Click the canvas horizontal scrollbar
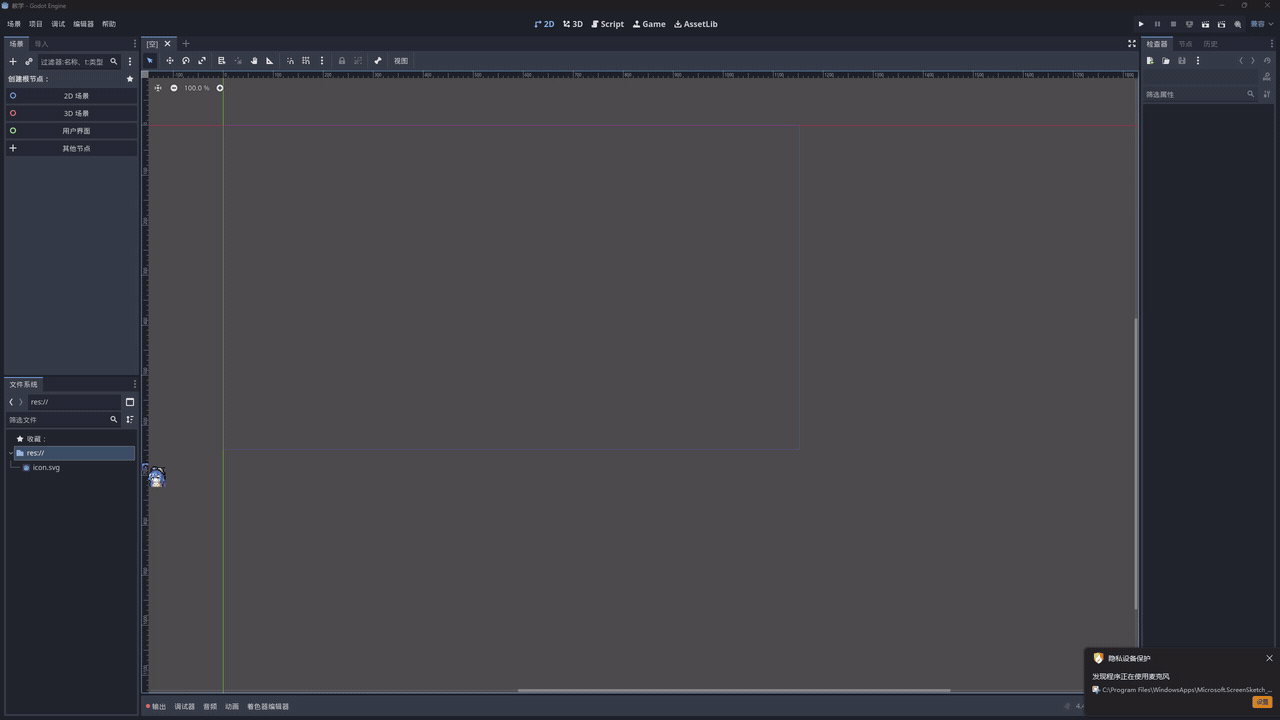Image resolution: width=1280 pixels, height=720 pixels. [733, 690]
